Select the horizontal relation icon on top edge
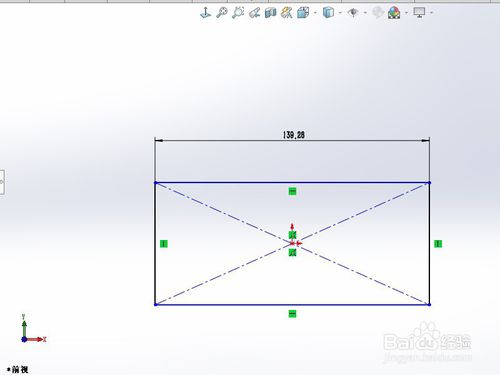This screenshot has width=500, height=375. coord(292,191)
